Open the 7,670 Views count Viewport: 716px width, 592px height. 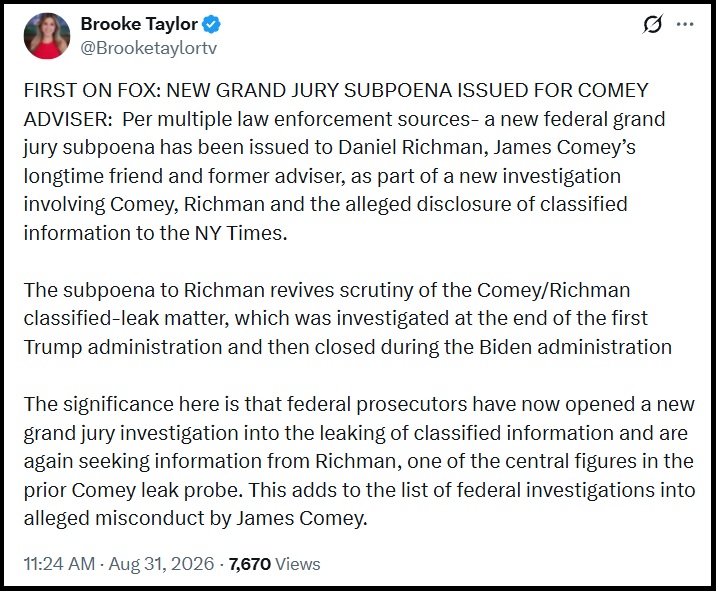pyautogui.click(x=274, y=564)
